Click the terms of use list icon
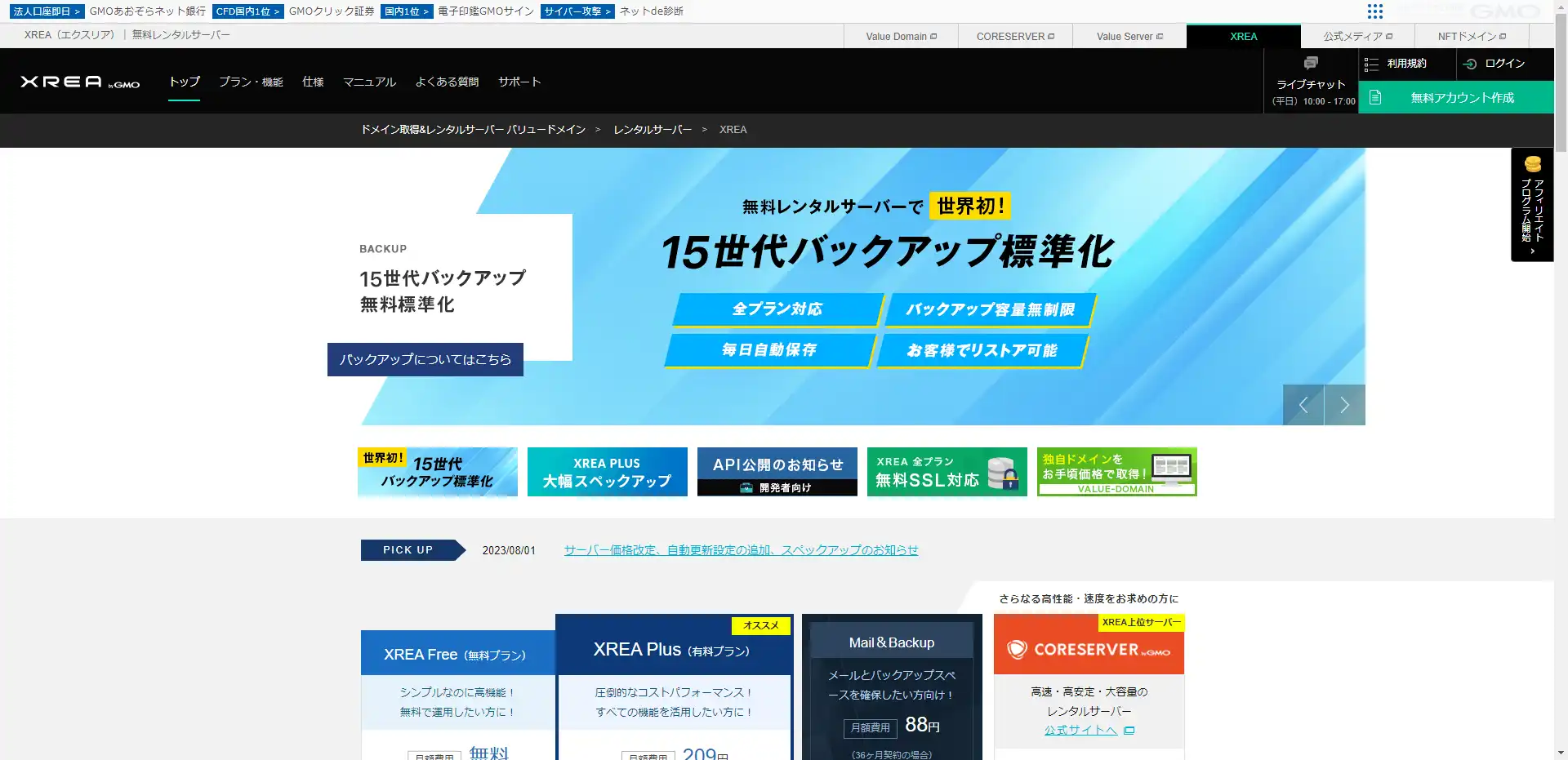The width and height of the screenshot is (1568, 760). click(1371, 64)
